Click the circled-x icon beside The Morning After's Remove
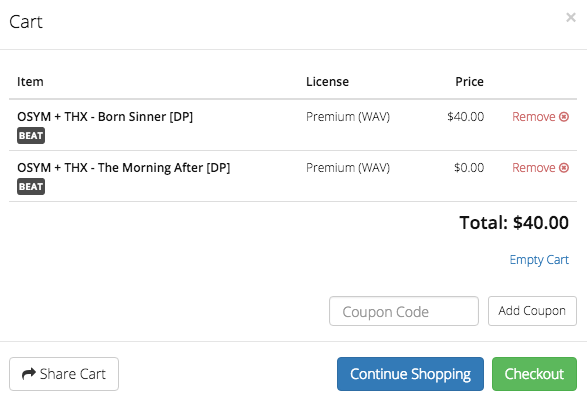 pyautogui.click(x=564, y=168)
